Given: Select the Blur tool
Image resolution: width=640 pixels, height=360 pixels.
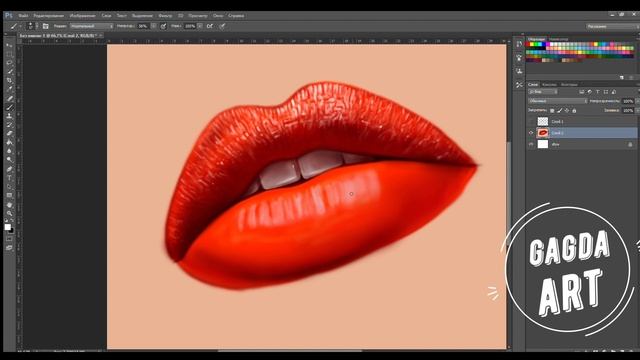Looking at the screenshot, I should pyautogui.click(x=9, y=151).
